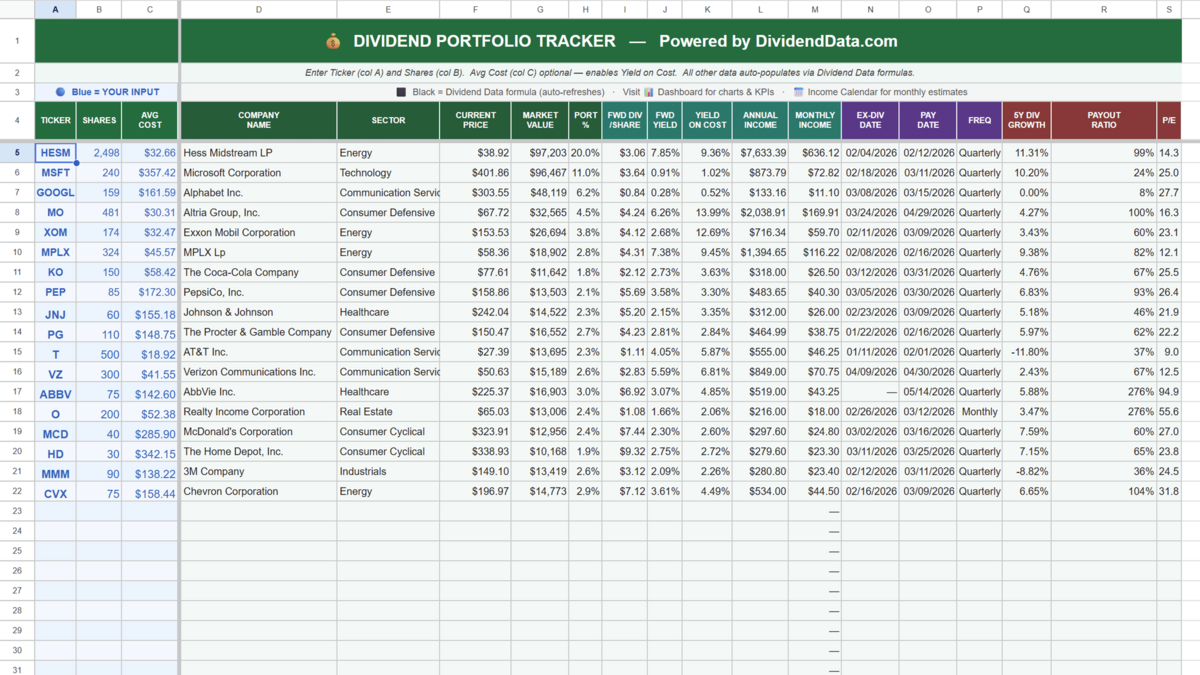This screenshot has width=1200, height=675.
Task: Select row number 10
Action: click(17, 252)
